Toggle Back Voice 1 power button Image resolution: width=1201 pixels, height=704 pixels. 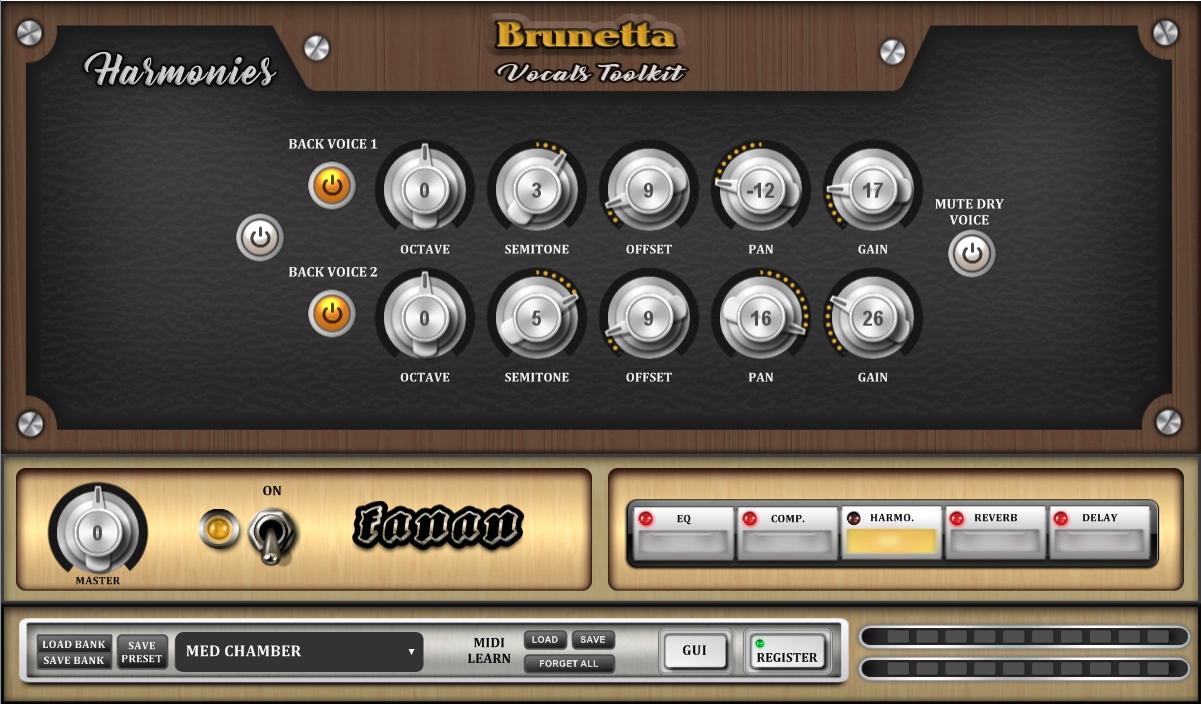pyautogui.click(x=332, y=185)
